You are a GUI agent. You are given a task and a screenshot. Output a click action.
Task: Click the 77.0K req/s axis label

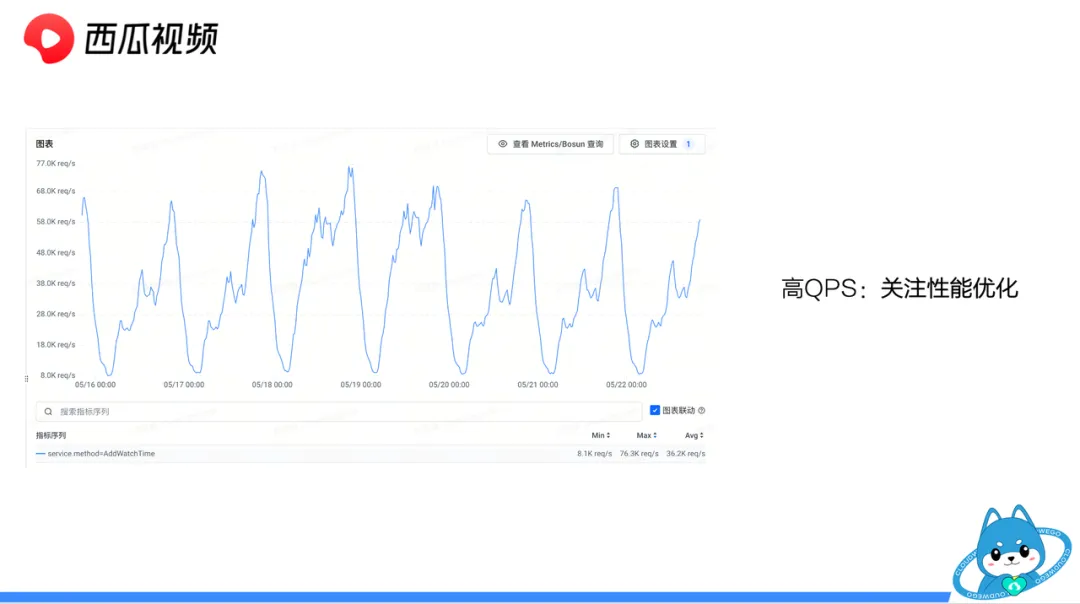pos(56,163)
